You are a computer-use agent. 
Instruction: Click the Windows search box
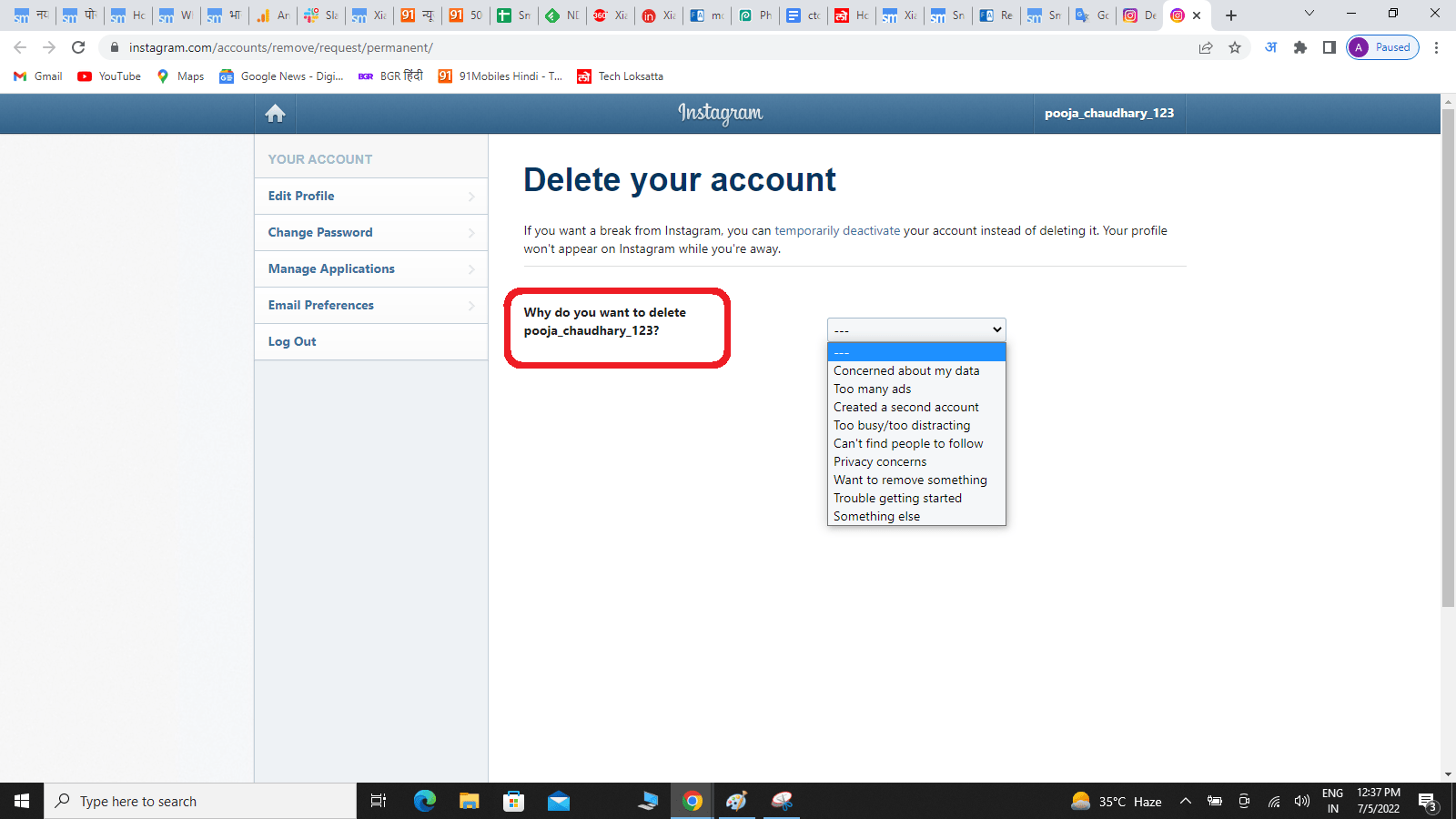click(200, 801)
